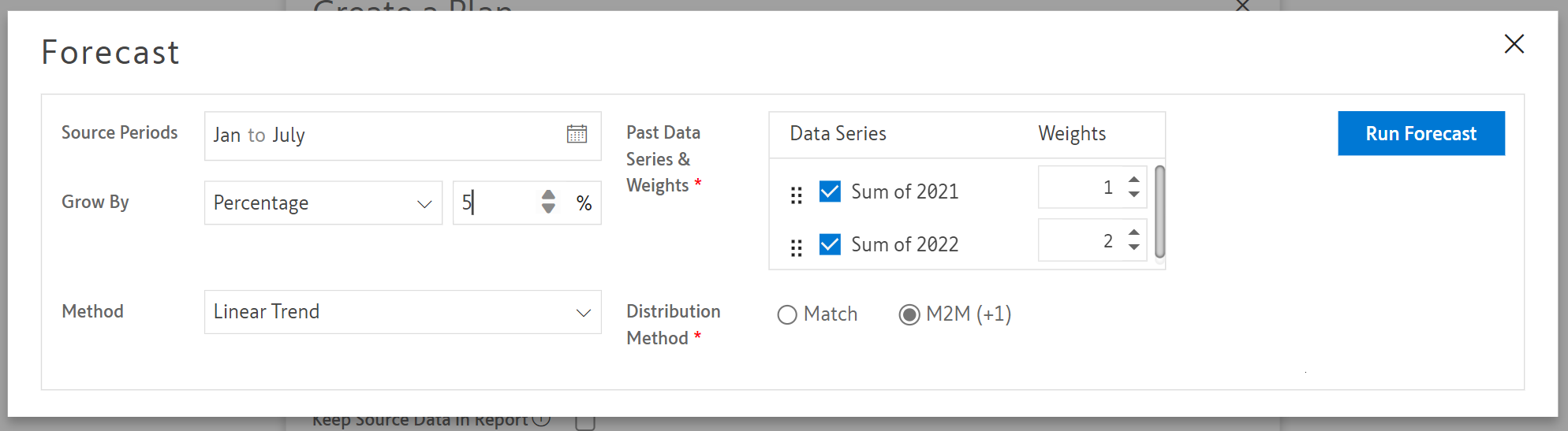Grab the drag handle for Sum of 2021
The height and width of the screenshot is (431, 1568).
[x=796, y=195]
